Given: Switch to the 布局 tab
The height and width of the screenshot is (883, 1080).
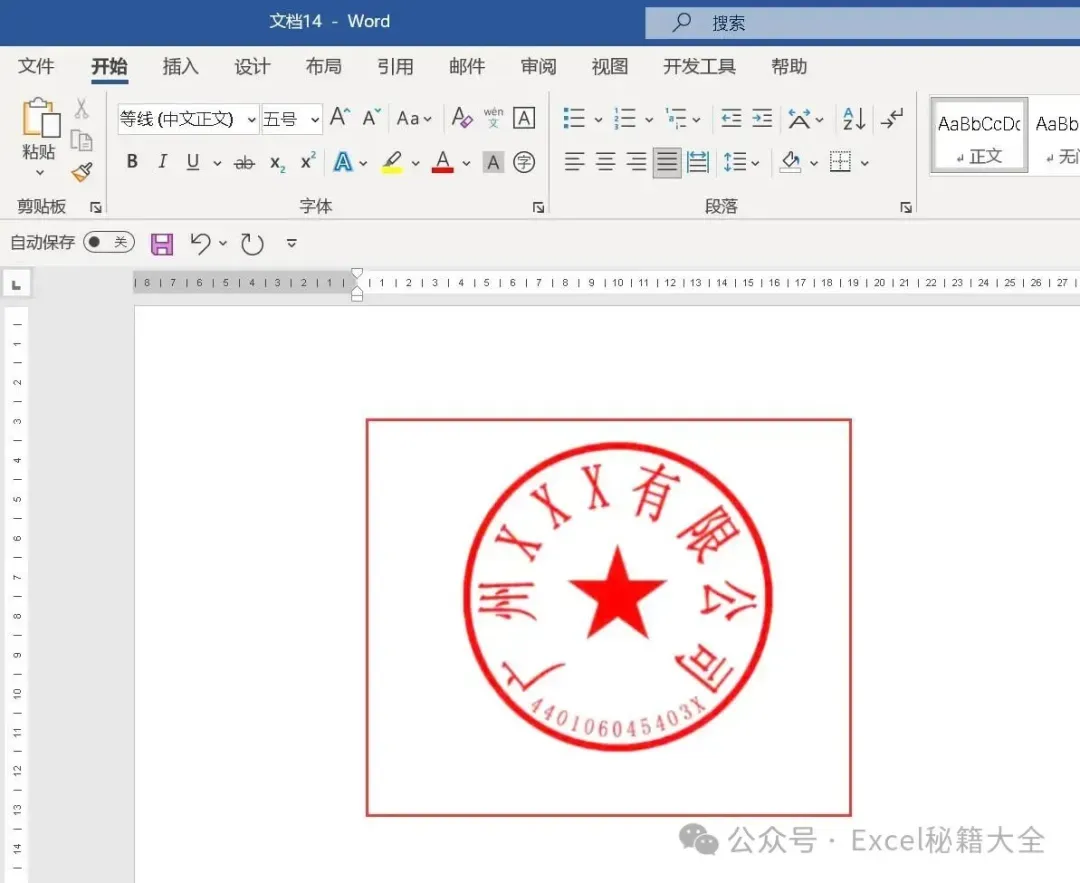Looking at the screenshot, I should tap(324, 66).
